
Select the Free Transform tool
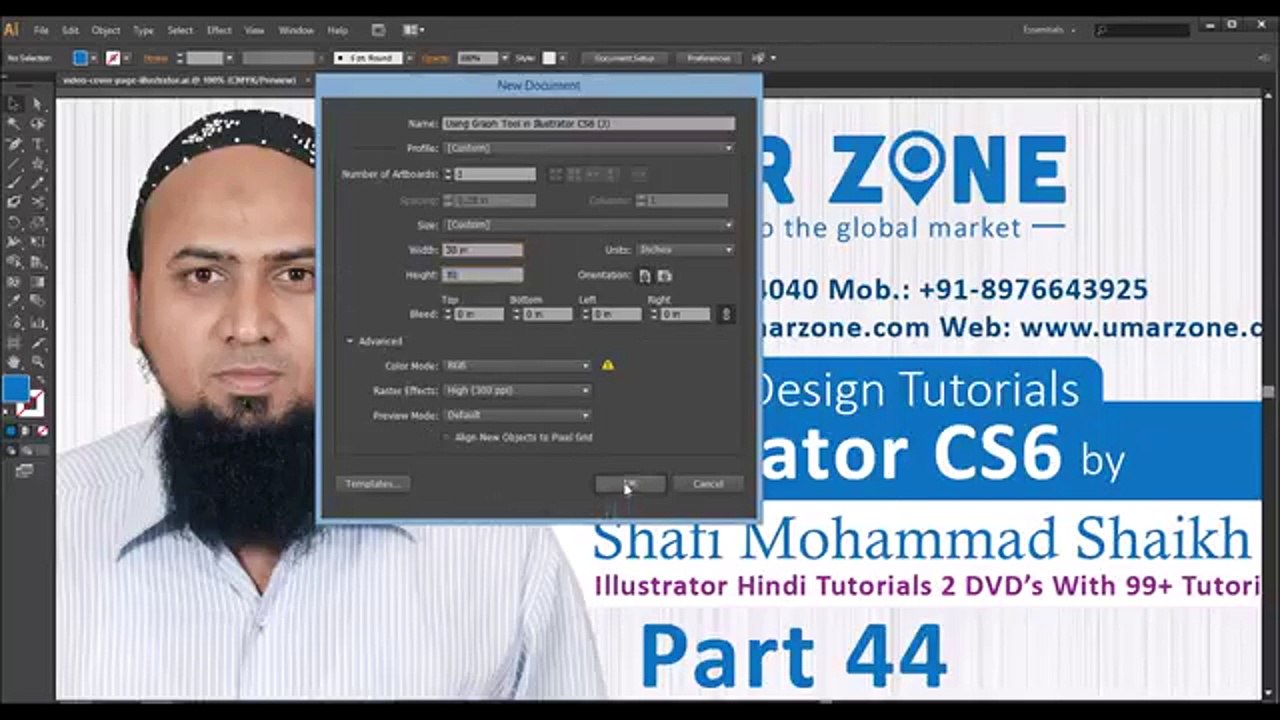pyautogui.click(x=38, y=242)
